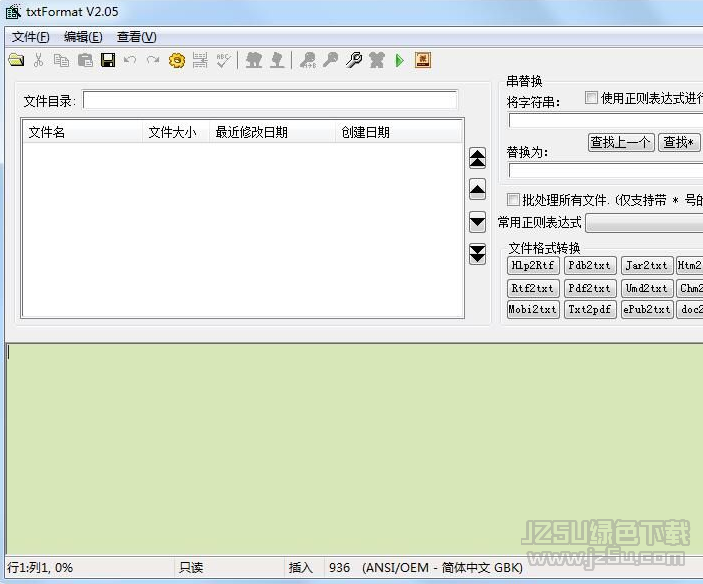This screenshot has height=584, width=703.
Task: Open the 查看(V) menu
Action: pos(137,37)
